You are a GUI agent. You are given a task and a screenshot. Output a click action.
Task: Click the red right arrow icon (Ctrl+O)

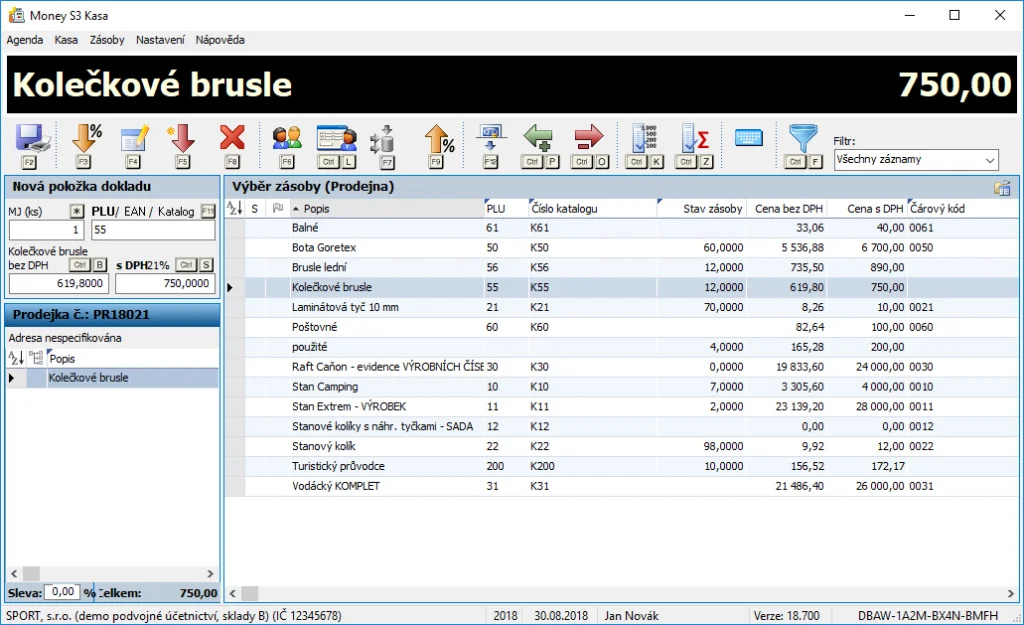589,139
